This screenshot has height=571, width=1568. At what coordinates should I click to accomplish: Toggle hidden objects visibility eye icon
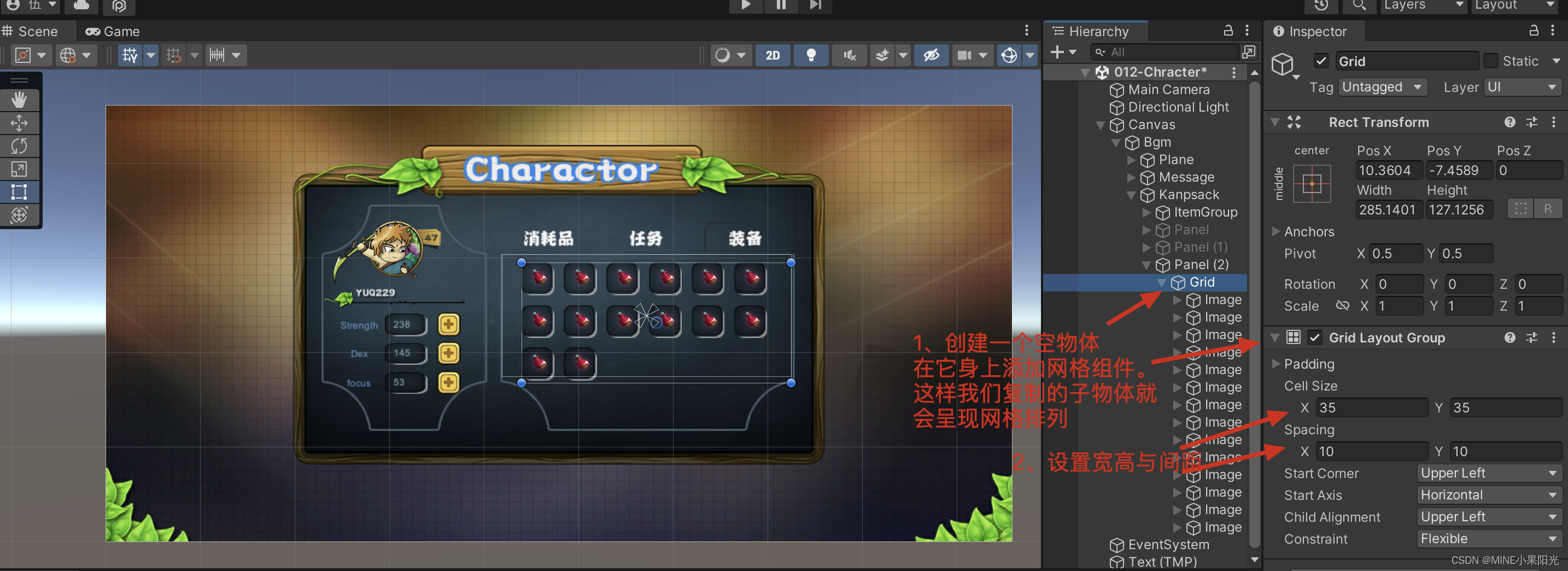pyautogui.click(x=931, y=55)
